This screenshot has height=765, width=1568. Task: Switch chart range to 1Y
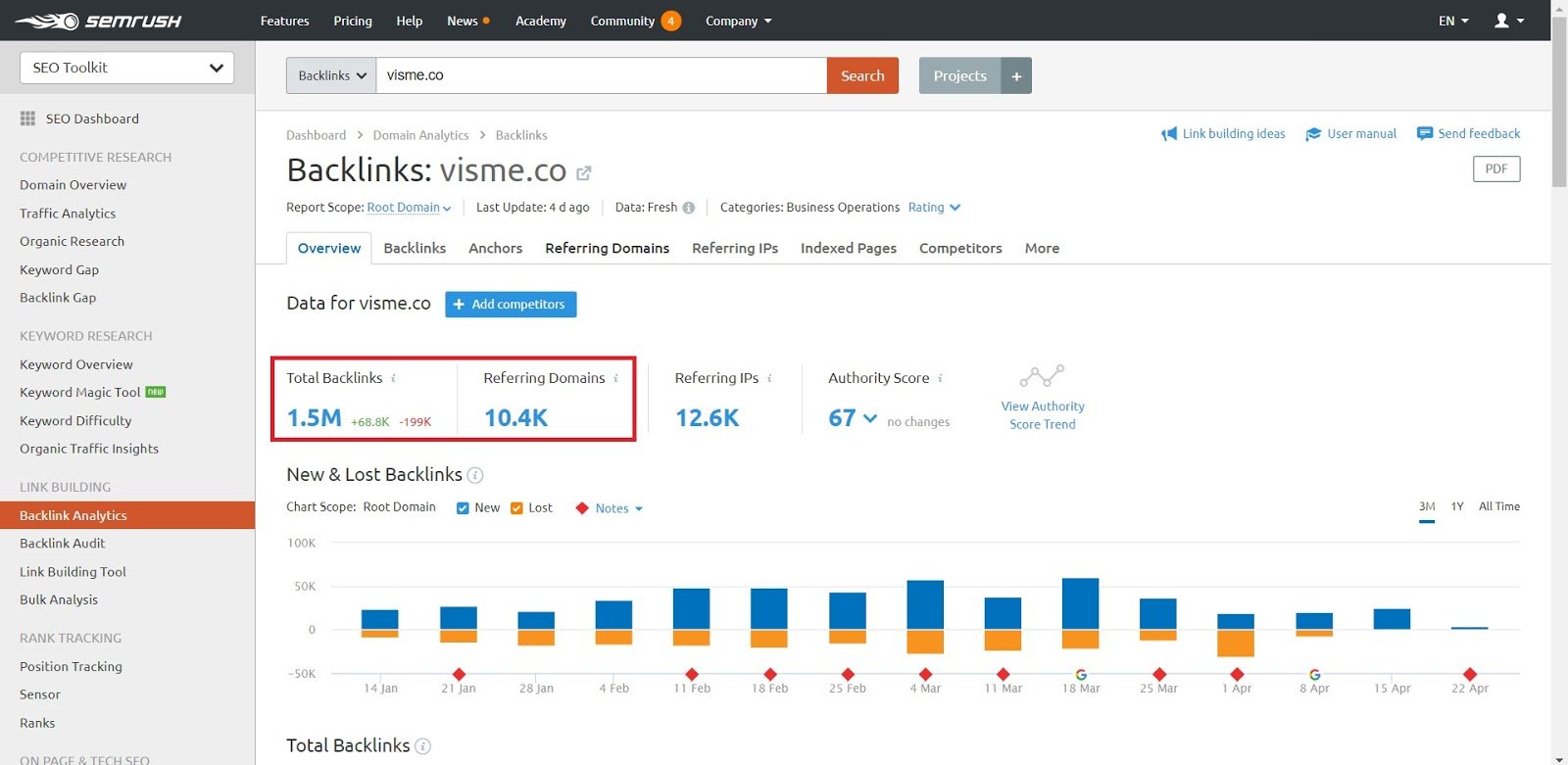tap(1457, 506)
